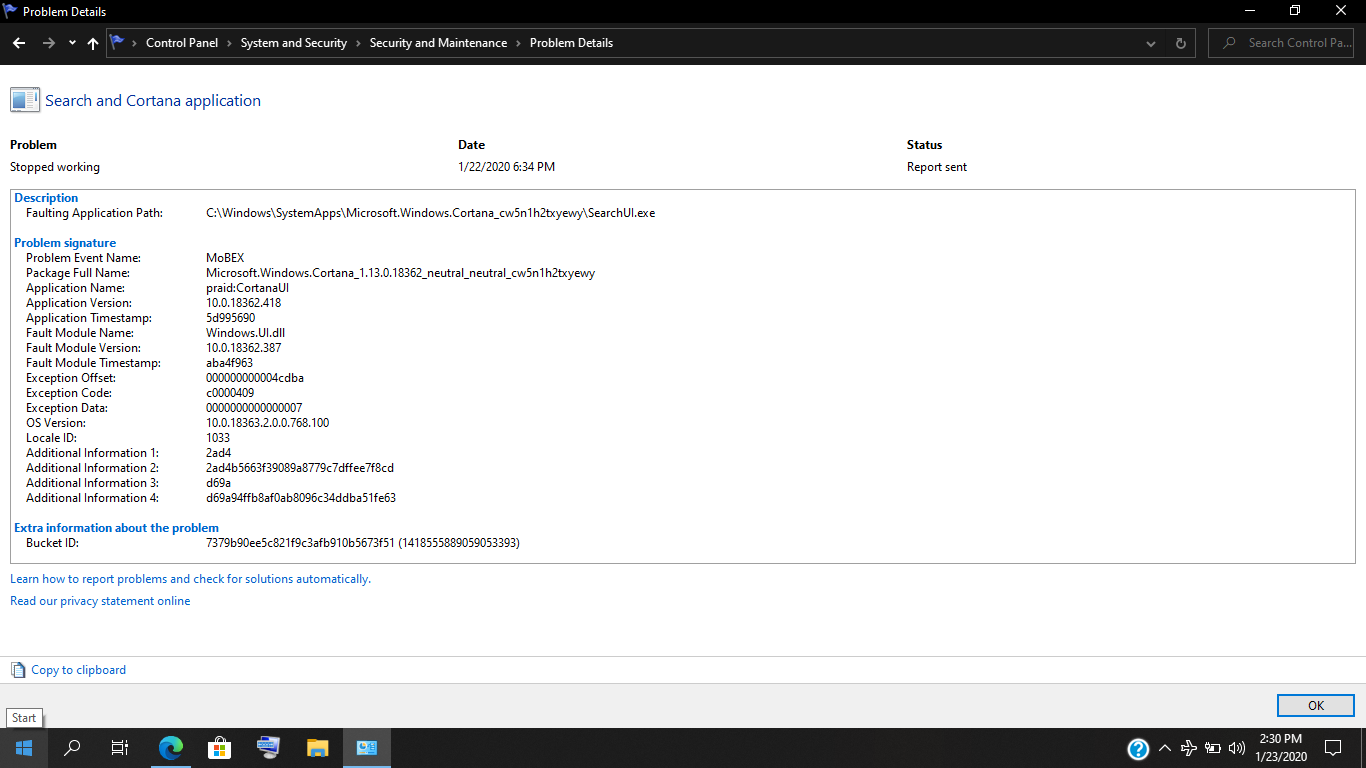Open System and Security breadcrumb
The width and height of the screenshot is (1366, 768).
[294, 43]
